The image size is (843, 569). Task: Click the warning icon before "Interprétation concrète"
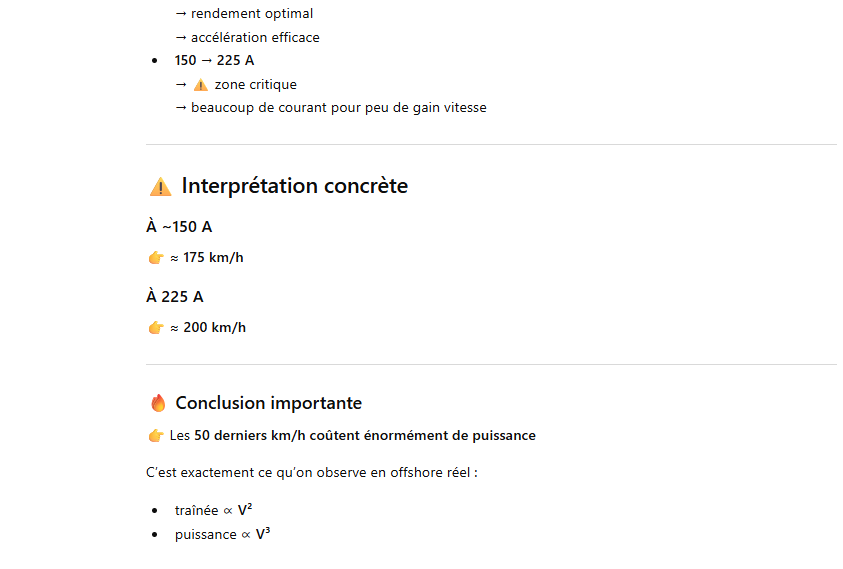tap(160, 187)
